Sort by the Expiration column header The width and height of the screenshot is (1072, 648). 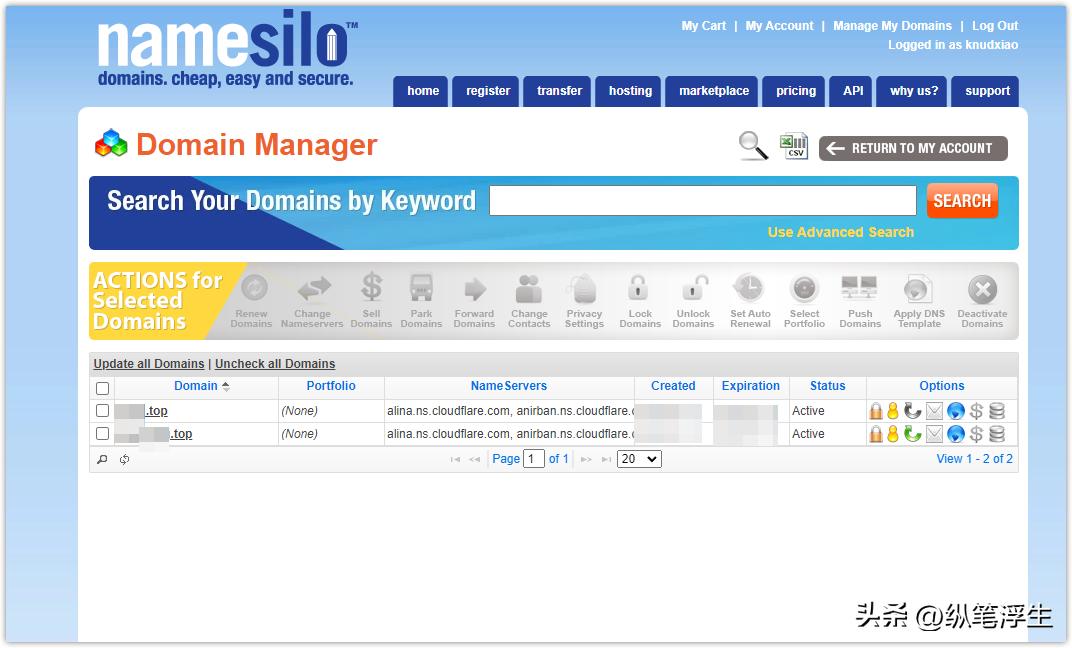pos(751,386)
